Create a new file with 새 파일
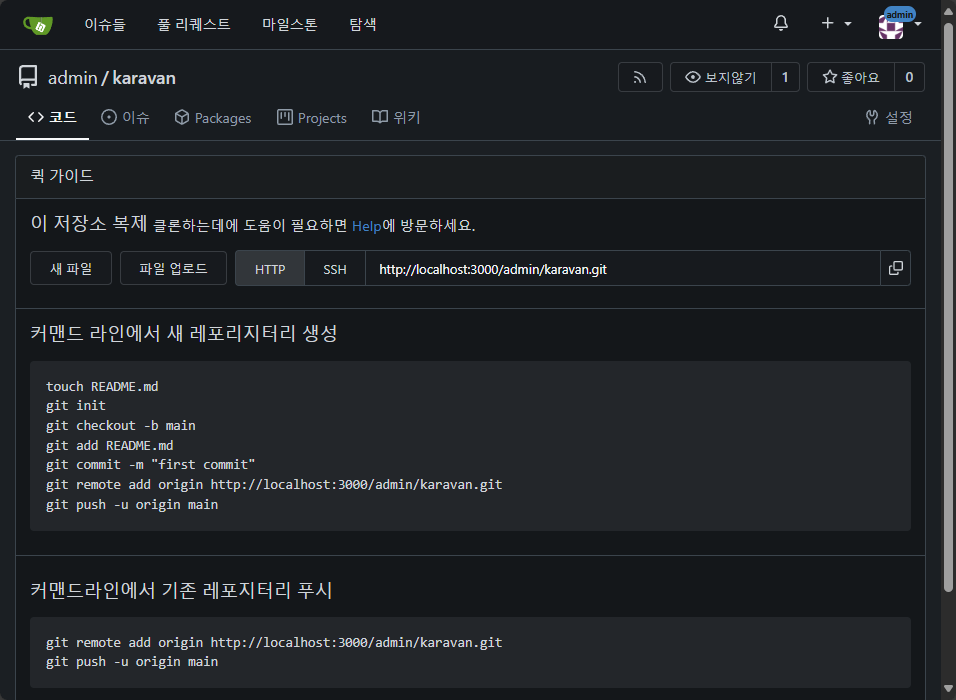This screenshot has height=700, width=956. pos(70,268)
